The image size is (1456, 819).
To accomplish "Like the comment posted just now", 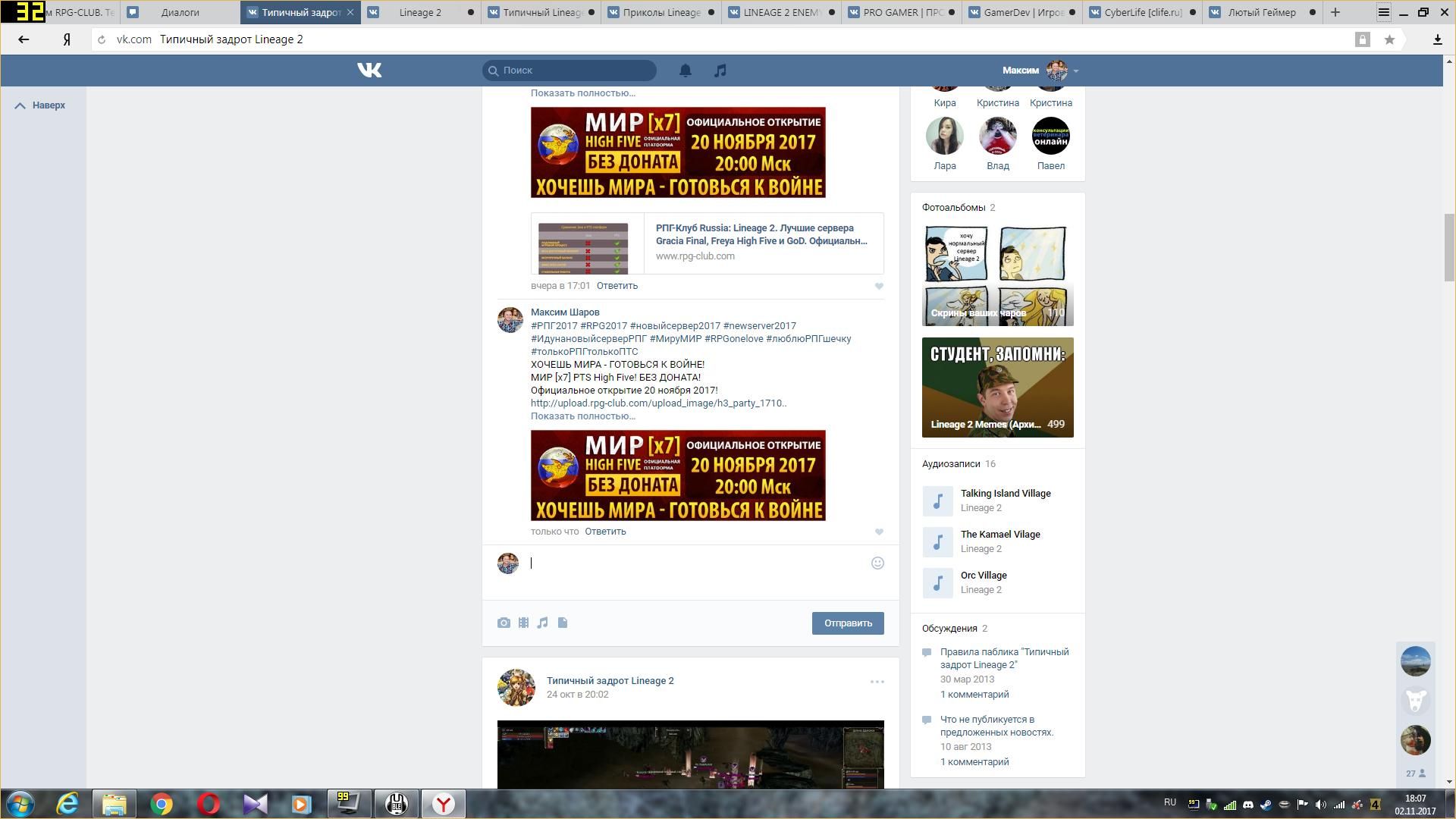I will [x=879, y=532].
